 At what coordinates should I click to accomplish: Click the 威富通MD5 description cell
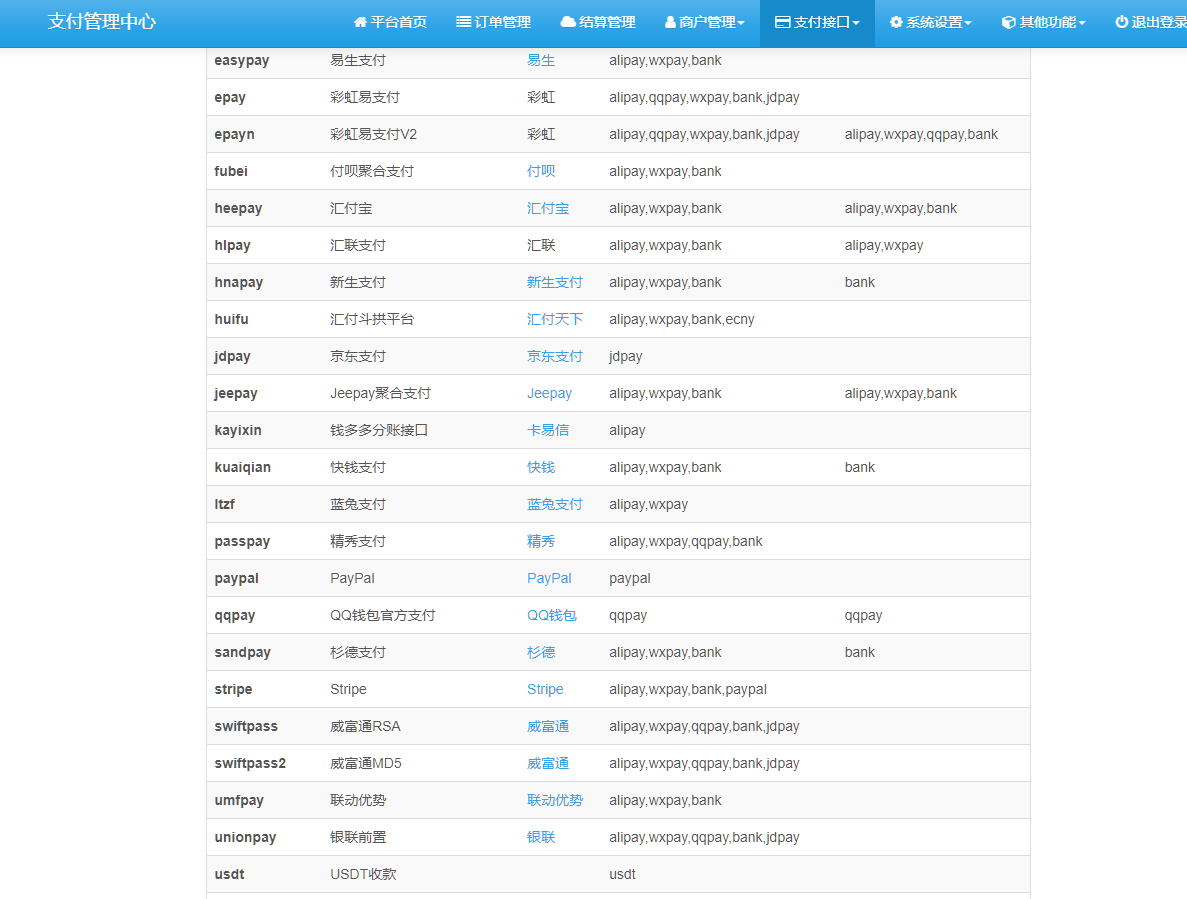(x=366, y=764)
